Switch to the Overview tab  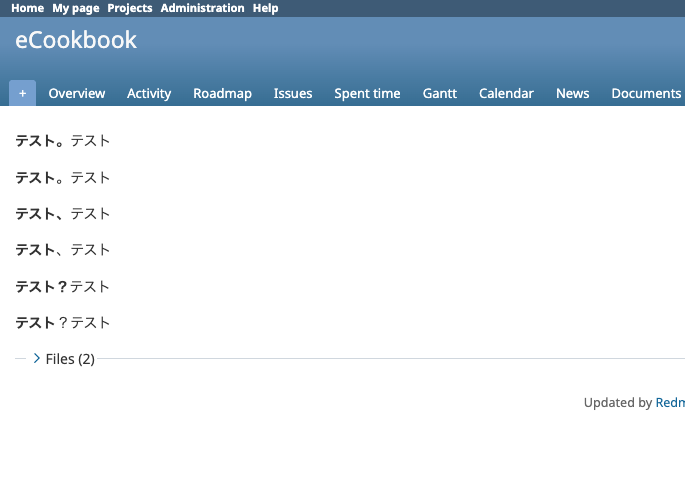[x=77, y=93]
